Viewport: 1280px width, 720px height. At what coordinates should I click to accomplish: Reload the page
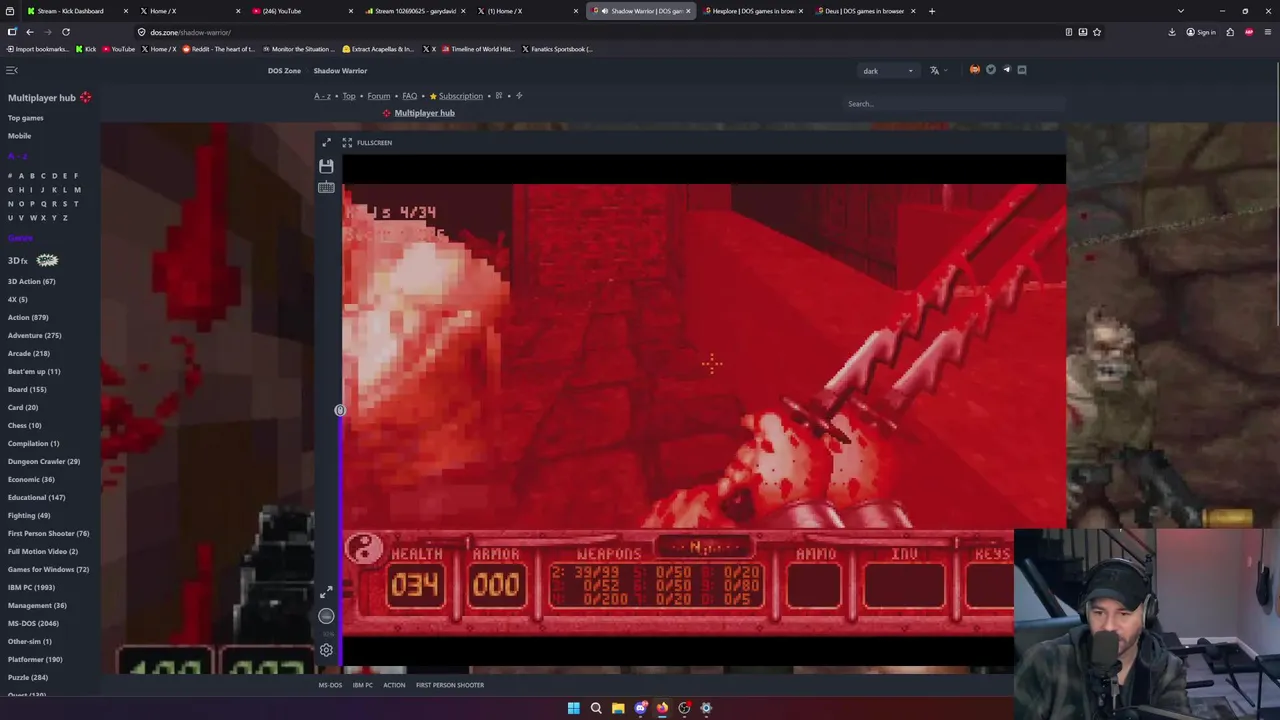pos(66,32)
